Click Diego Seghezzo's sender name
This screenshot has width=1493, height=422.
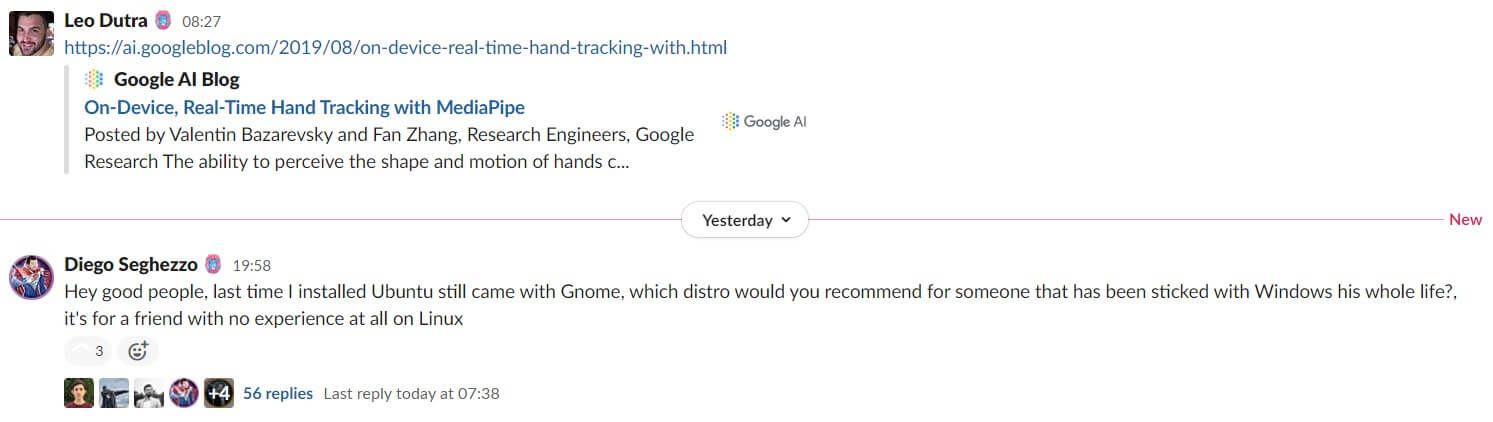(x=130, y=265)
